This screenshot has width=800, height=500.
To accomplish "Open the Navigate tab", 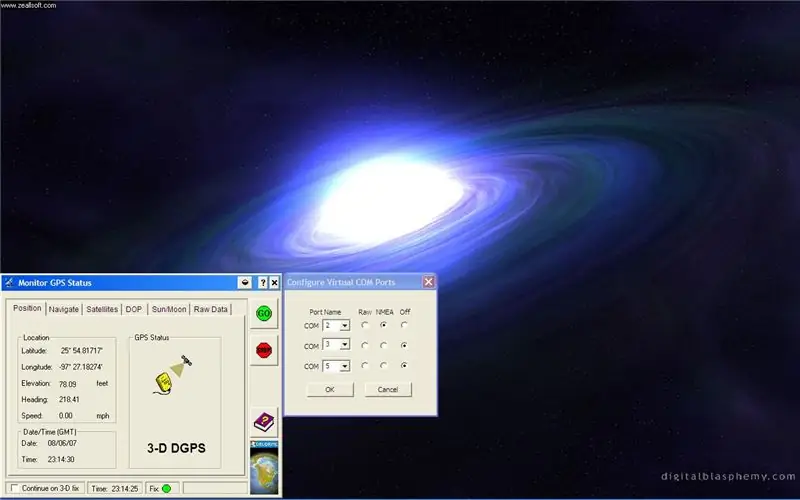I will (x=64, y=309).
